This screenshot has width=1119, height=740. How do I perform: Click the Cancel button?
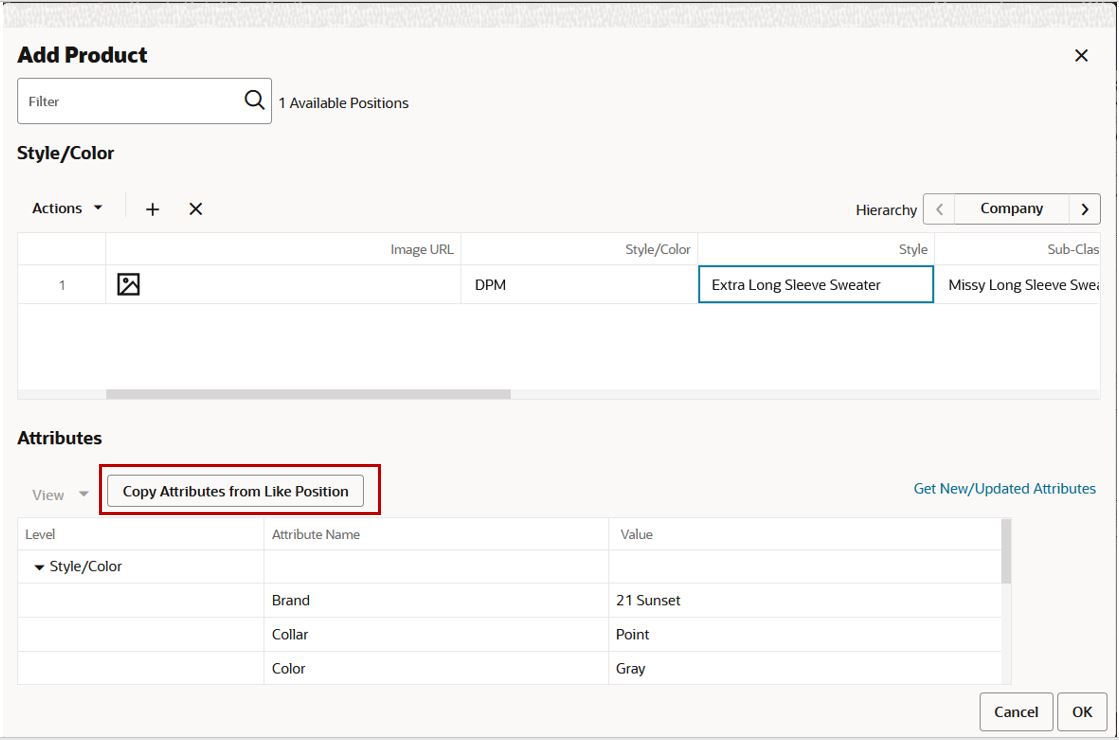(1016, 711)
